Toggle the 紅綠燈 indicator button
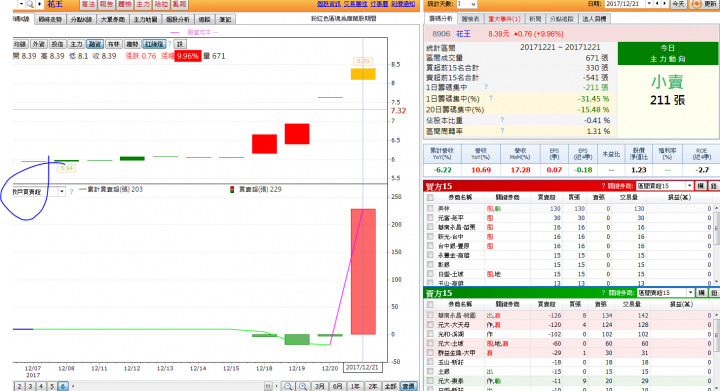Image resolution: width=720 pixels, height=391 pixels. point(153,44)
